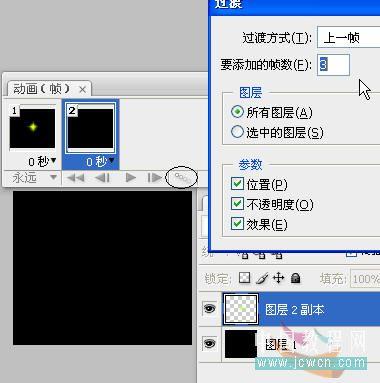This screenshot has width=380, height=383.
Task: Go to the previous animation frame
Action: (102, 178)
